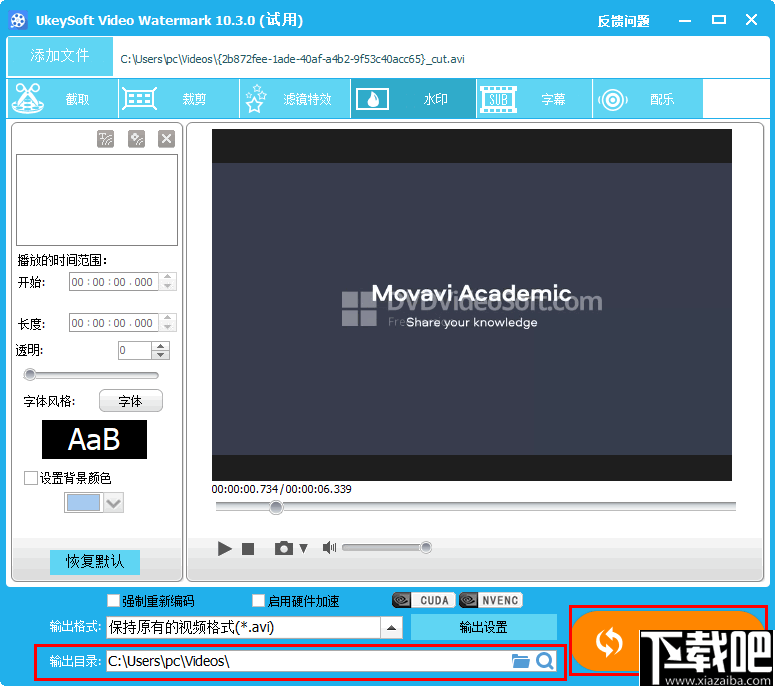Click the AaB font preview
Screen dimensions: 775x686
tap(94, 439)
